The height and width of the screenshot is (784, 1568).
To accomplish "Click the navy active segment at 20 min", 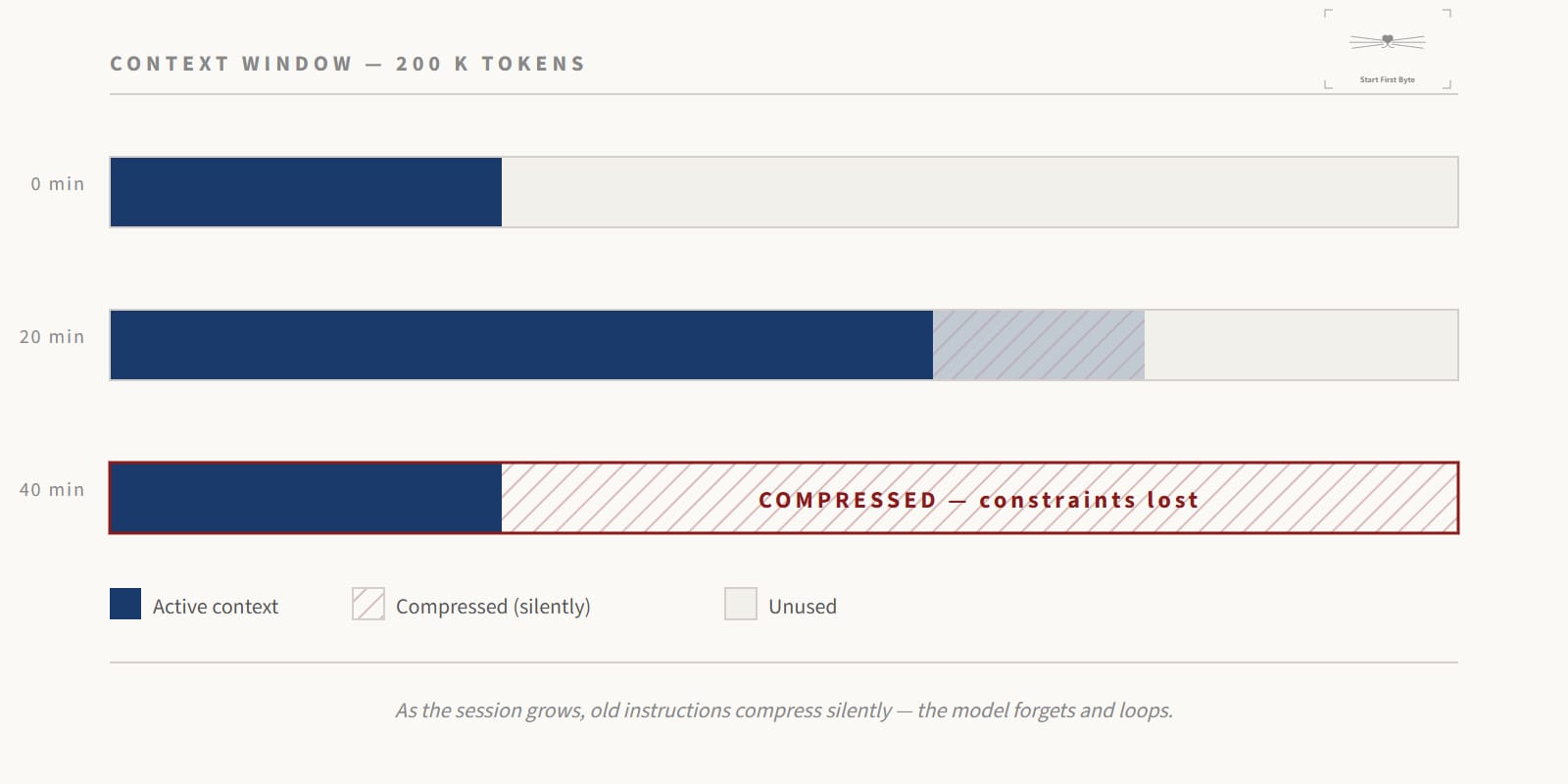I will (521, 345).
